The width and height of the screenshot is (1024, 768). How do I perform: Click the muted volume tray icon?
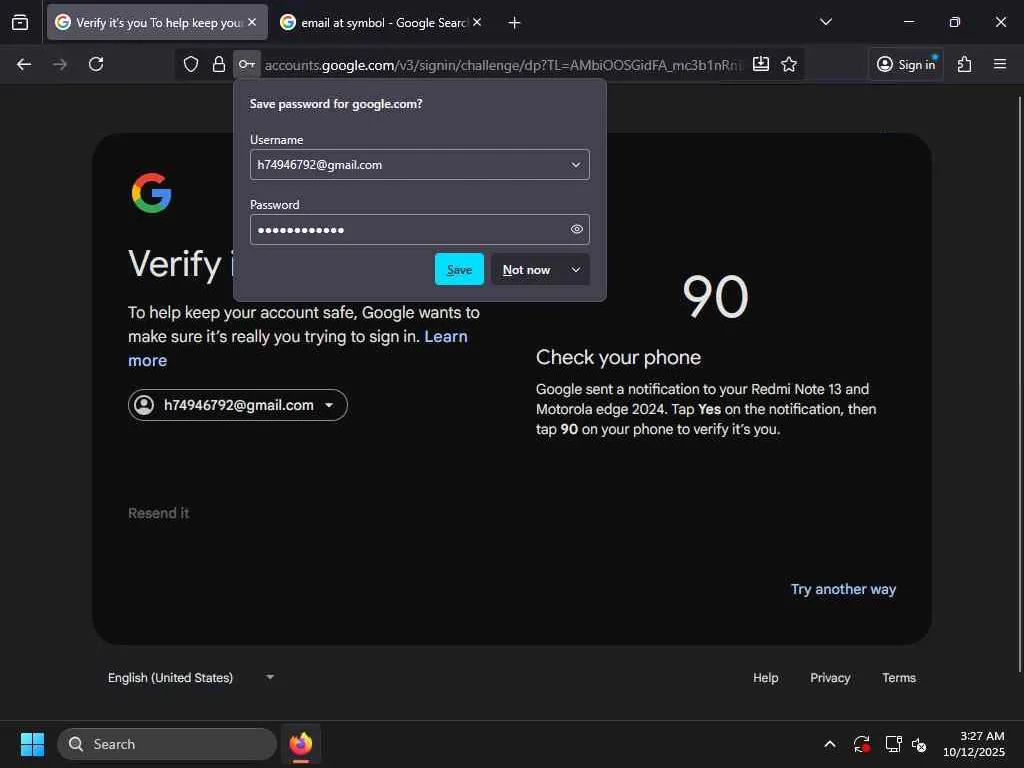point(920,744)
